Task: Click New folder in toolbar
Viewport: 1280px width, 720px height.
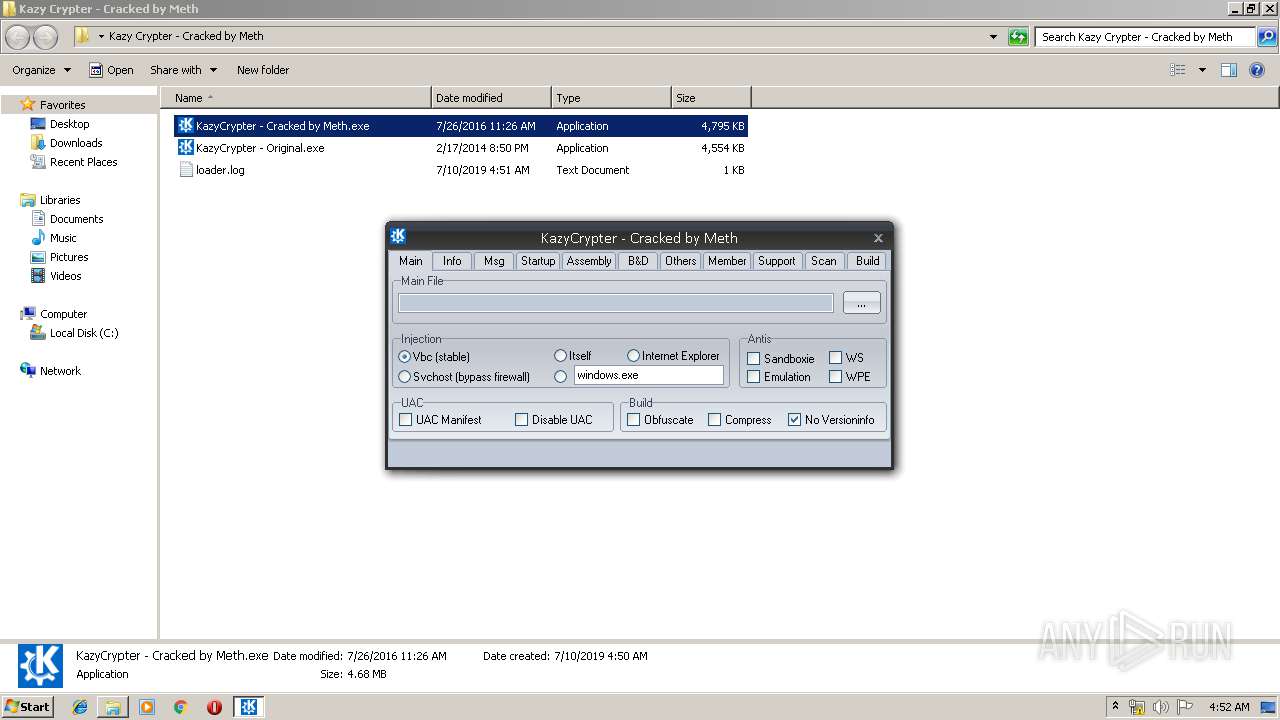Action: click(x=263, y=70)
